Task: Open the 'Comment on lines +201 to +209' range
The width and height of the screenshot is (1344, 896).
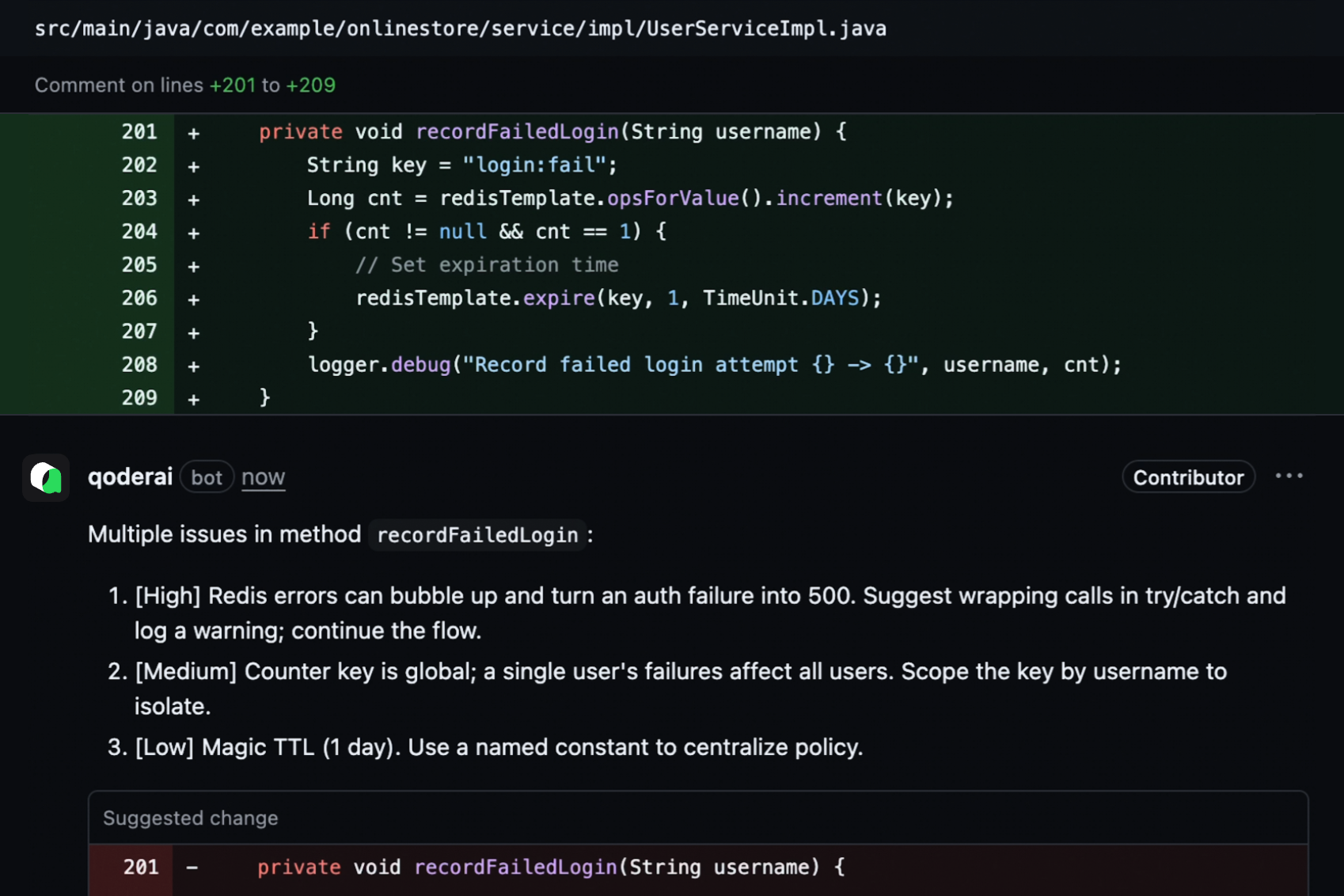Action: (185, 85)
